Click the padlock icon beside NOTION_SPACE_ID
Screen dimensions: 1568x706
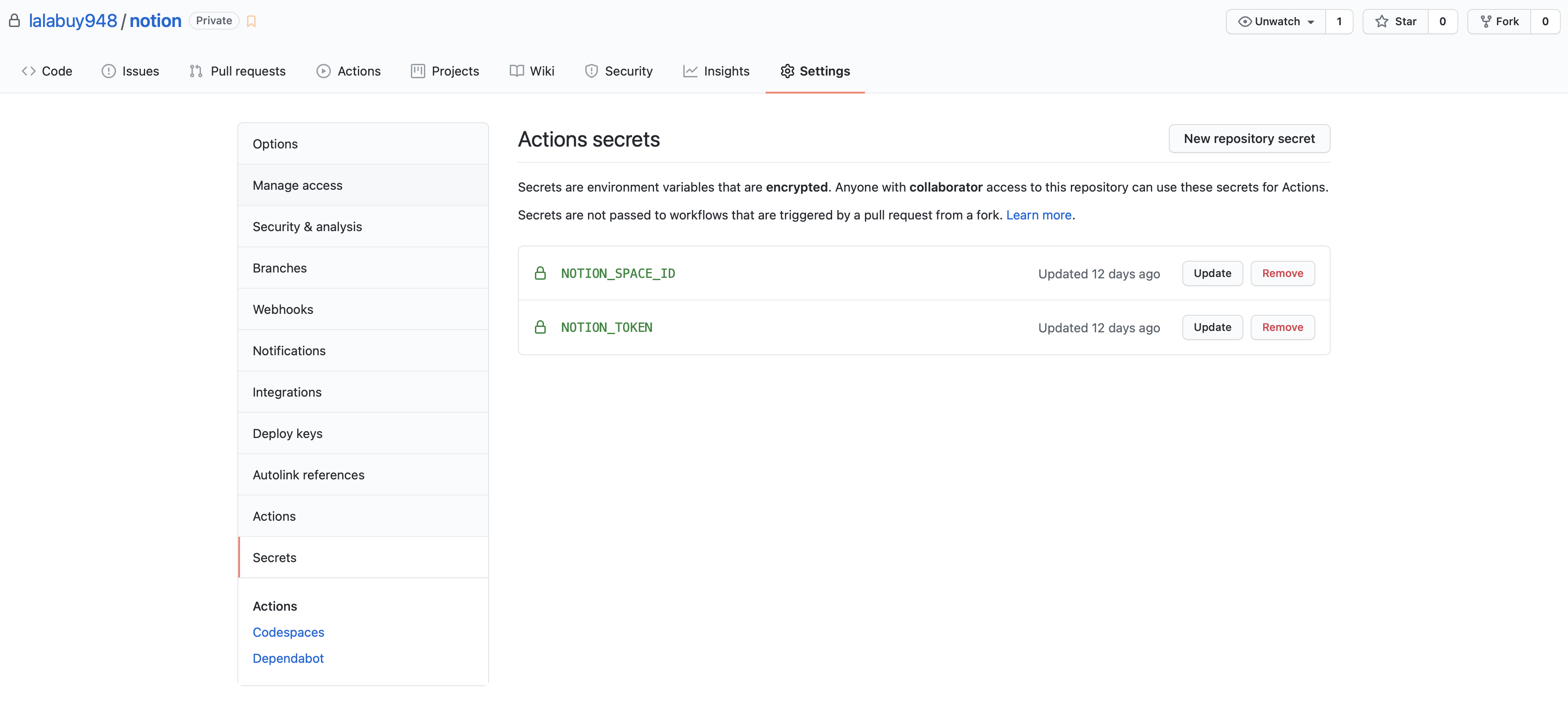[540, 273]
